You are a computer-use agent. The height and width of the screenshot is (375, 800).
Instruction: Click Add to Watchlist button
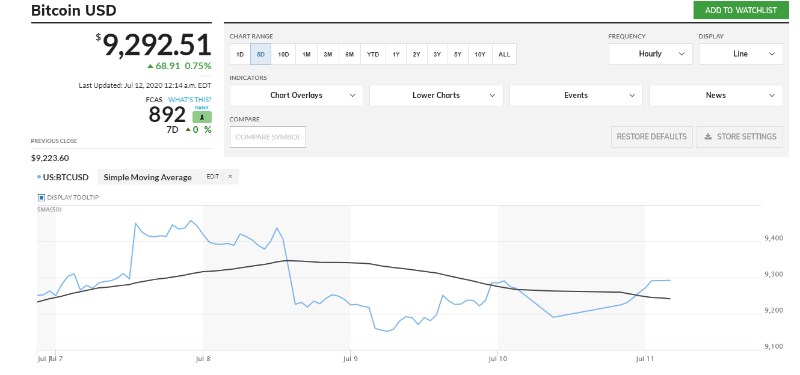[x=741, y=10]
